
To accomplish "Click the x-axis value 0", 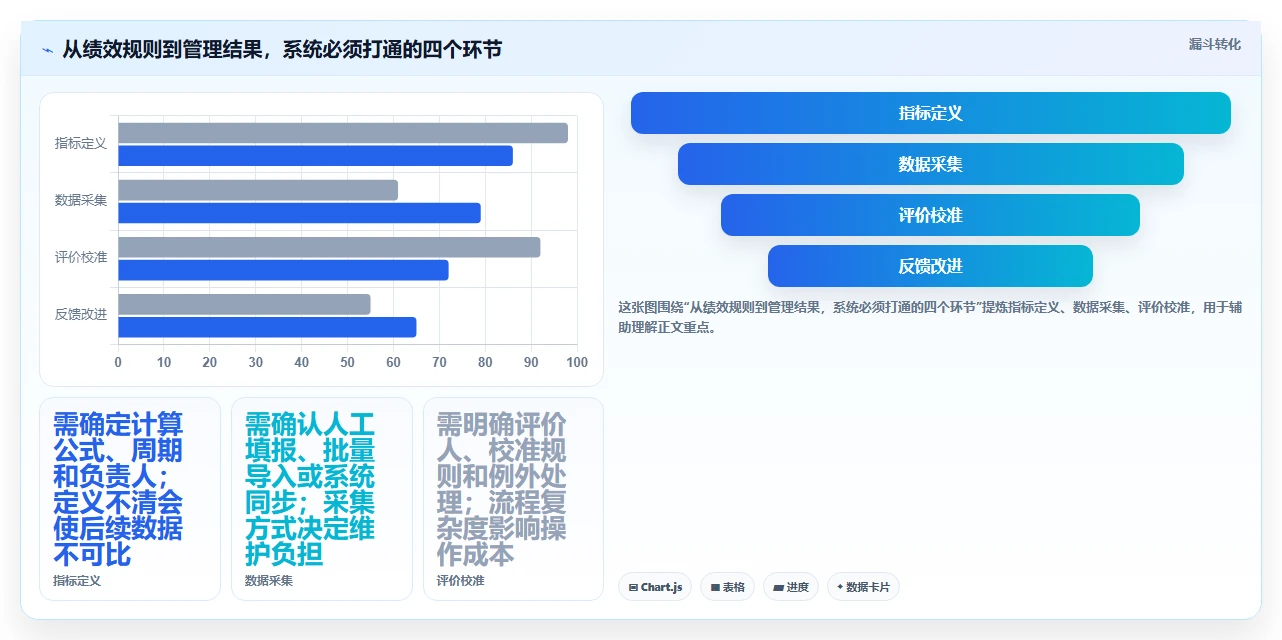I will pyautogui.click(x=118, y=362).
